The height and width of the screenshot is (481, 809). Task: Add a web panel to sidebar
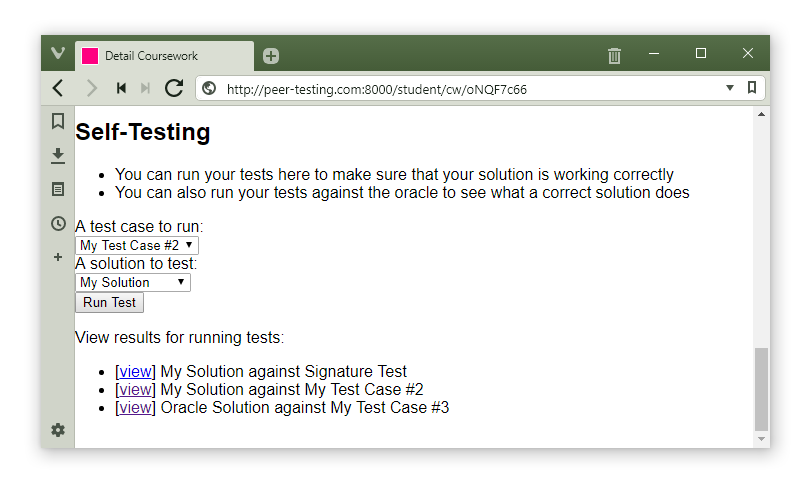58,257
